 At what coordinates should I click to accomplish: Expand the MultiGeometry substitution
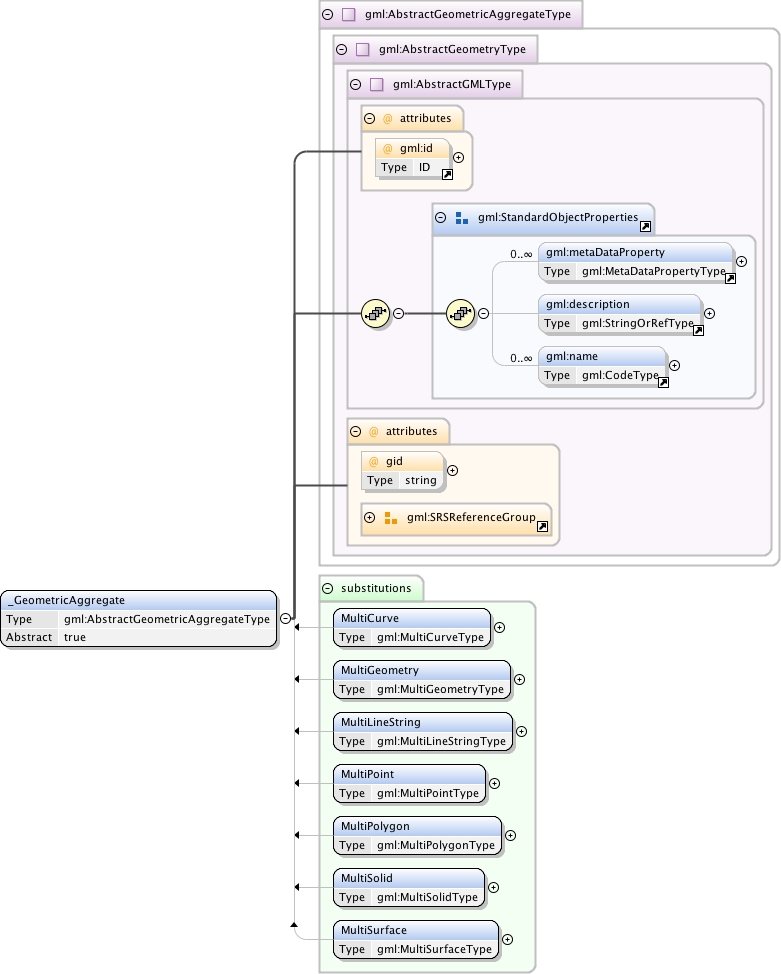[519, 680]
